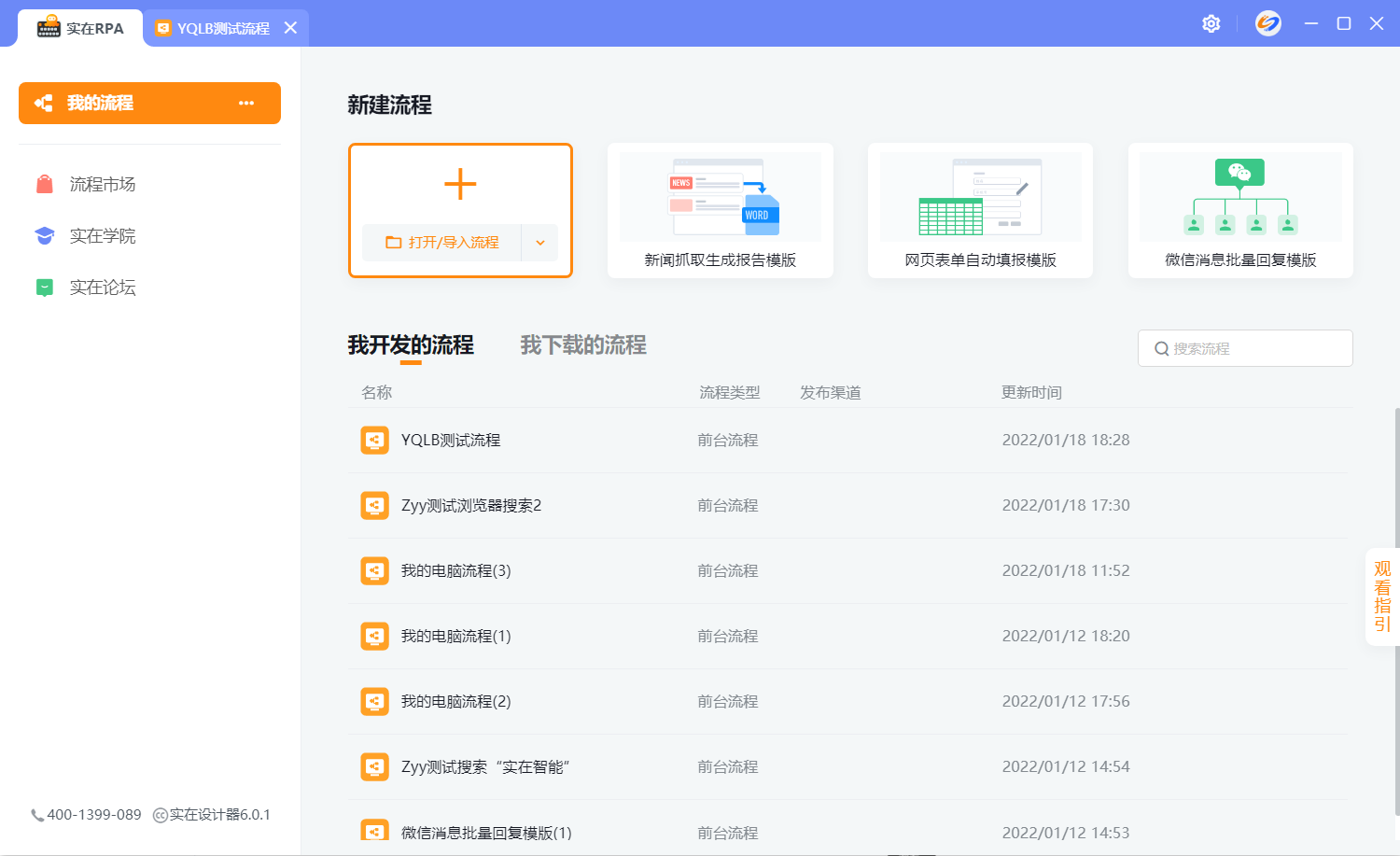Click the Zyy测试浏览器搜索2 row flow icon

[374, 505]
